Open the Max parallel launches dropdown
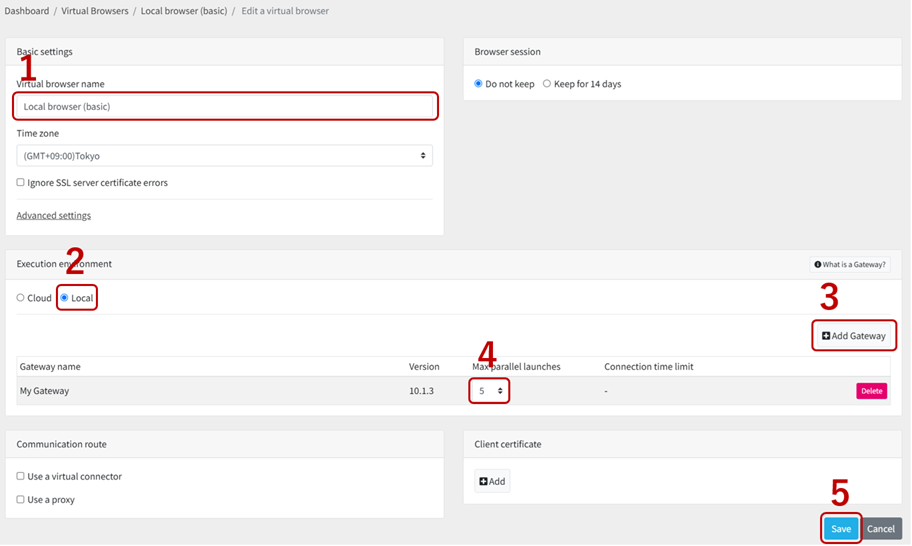 [x=489, y=391]
